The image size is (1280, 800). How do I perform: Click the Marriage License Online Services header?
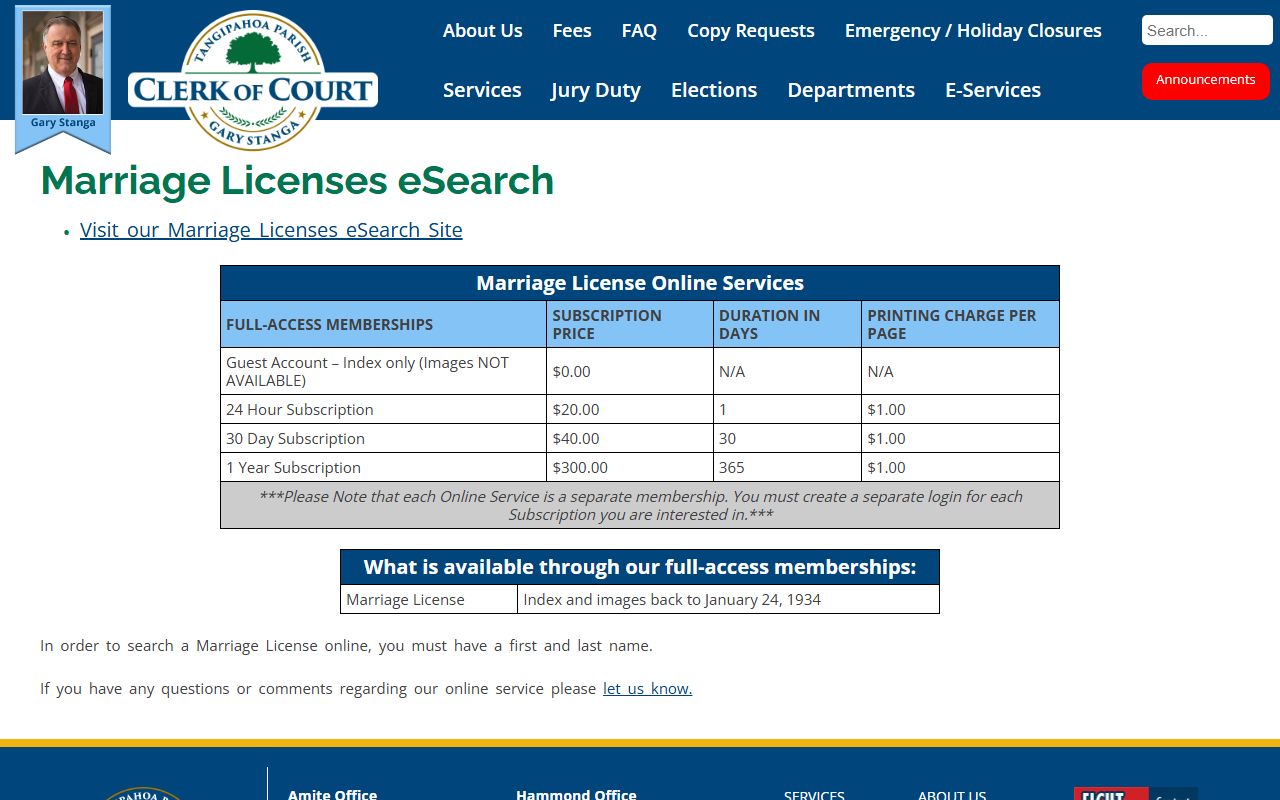tap(640, 283)
